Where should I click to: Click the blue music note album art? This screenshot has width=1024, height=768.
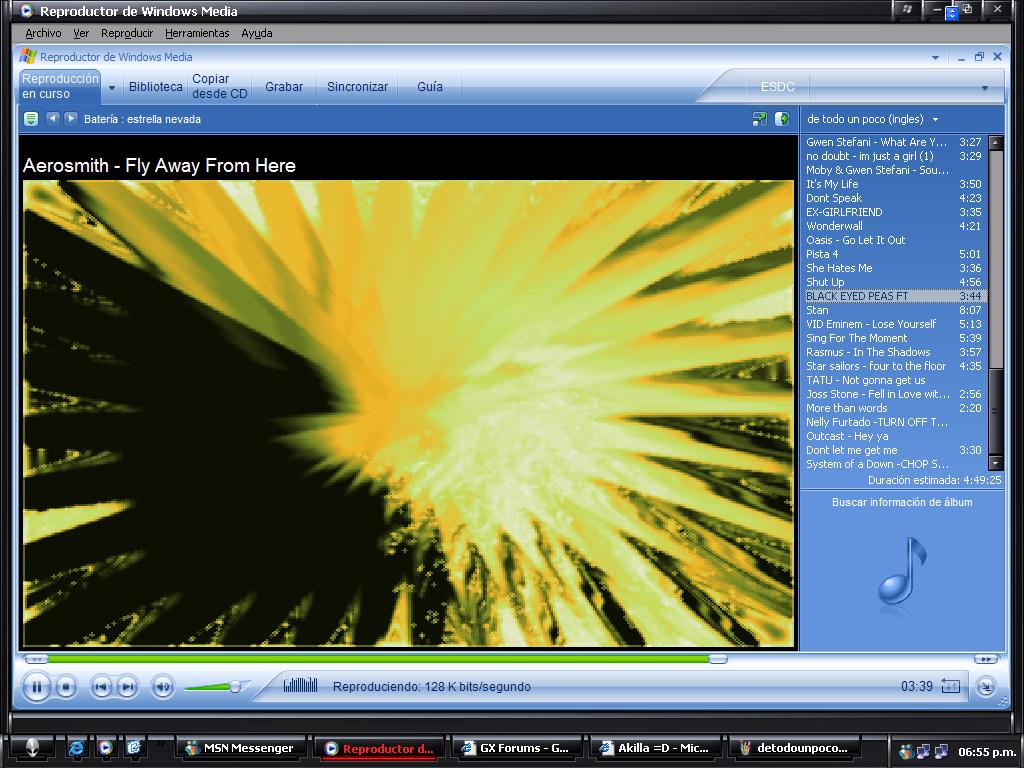(903, 571)
